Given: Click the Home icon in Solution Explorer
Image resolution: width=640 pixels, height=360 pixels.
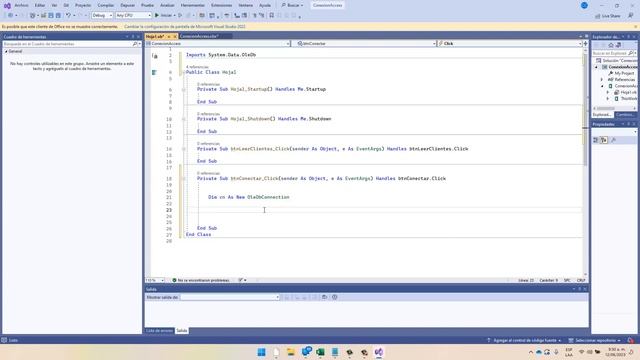Looking at the screenshot, I should [x=611, y=45].
